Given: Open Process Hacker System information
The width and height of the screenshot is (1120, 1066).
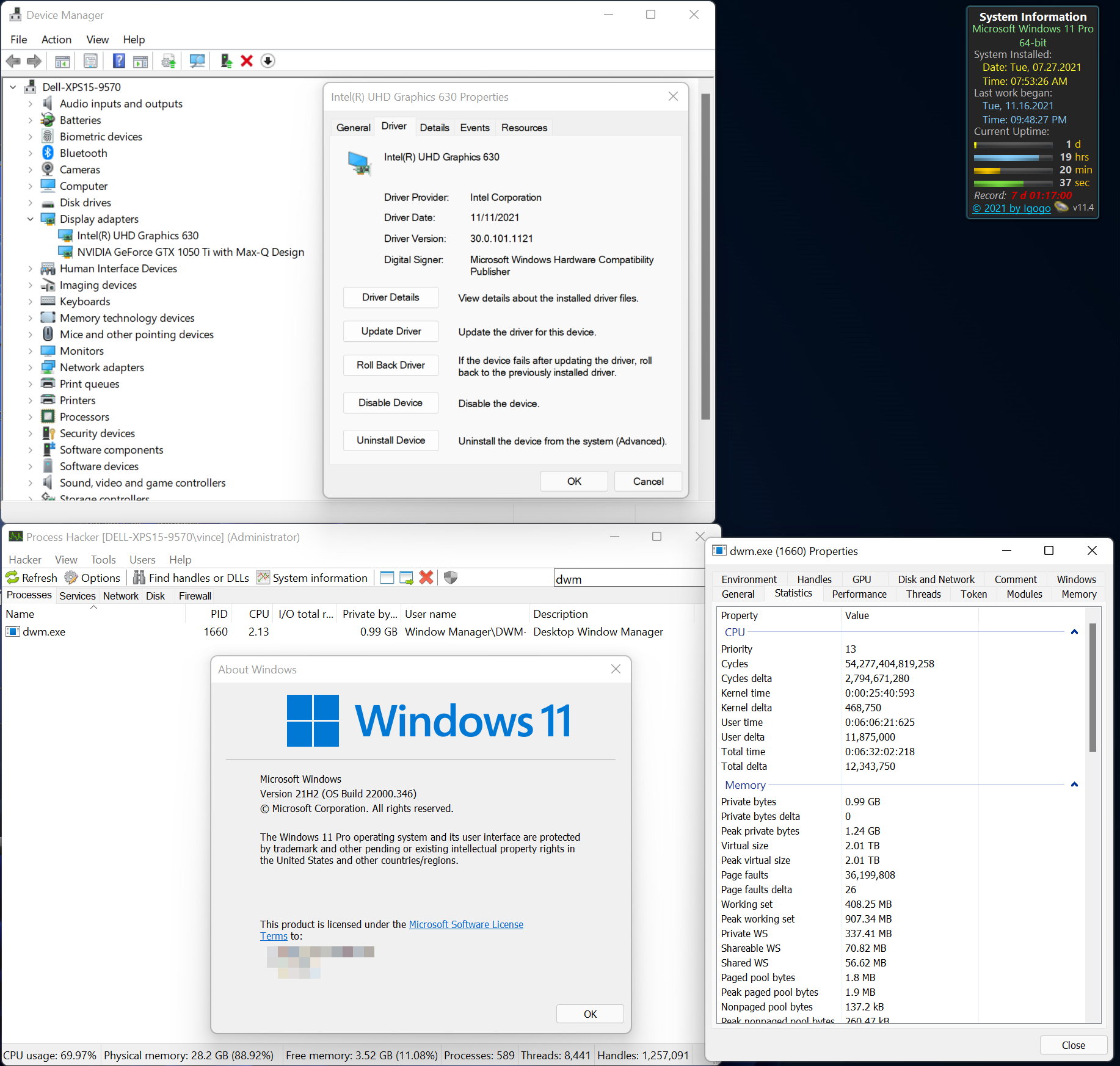Looking at the screenshot, I should (x=312, y=577).
